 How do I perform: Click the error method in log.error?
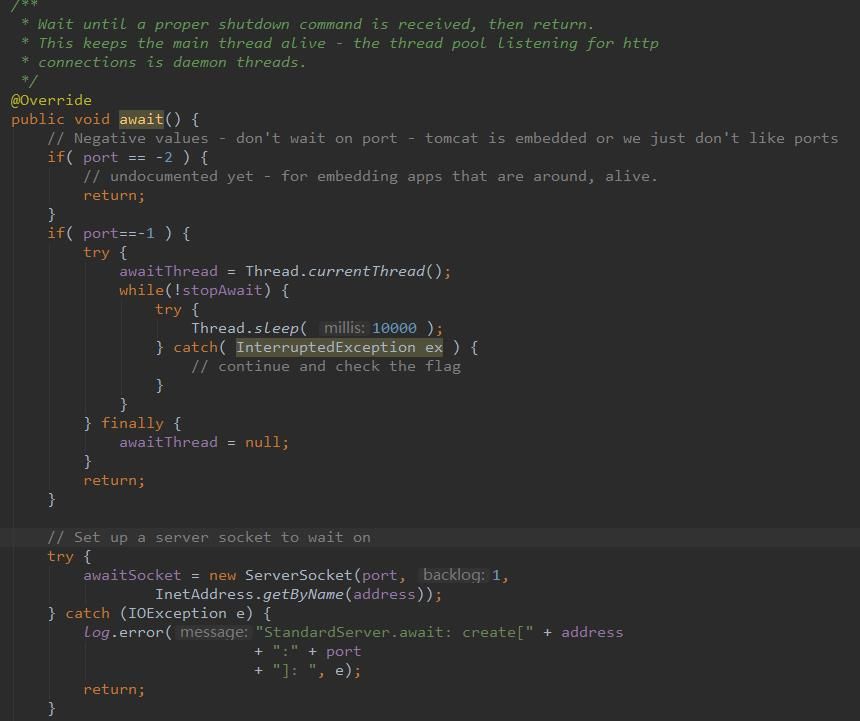click(142, 632)
